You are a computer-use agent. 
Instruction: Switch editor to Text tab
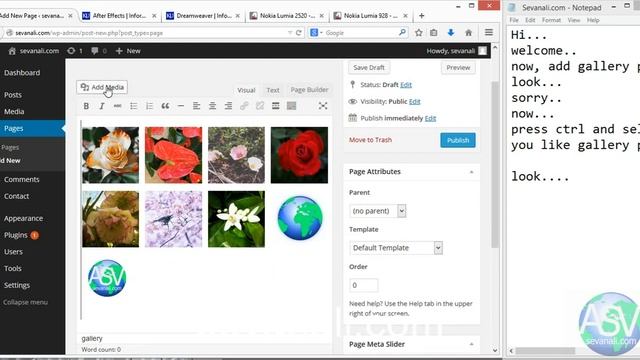[273, 90]
